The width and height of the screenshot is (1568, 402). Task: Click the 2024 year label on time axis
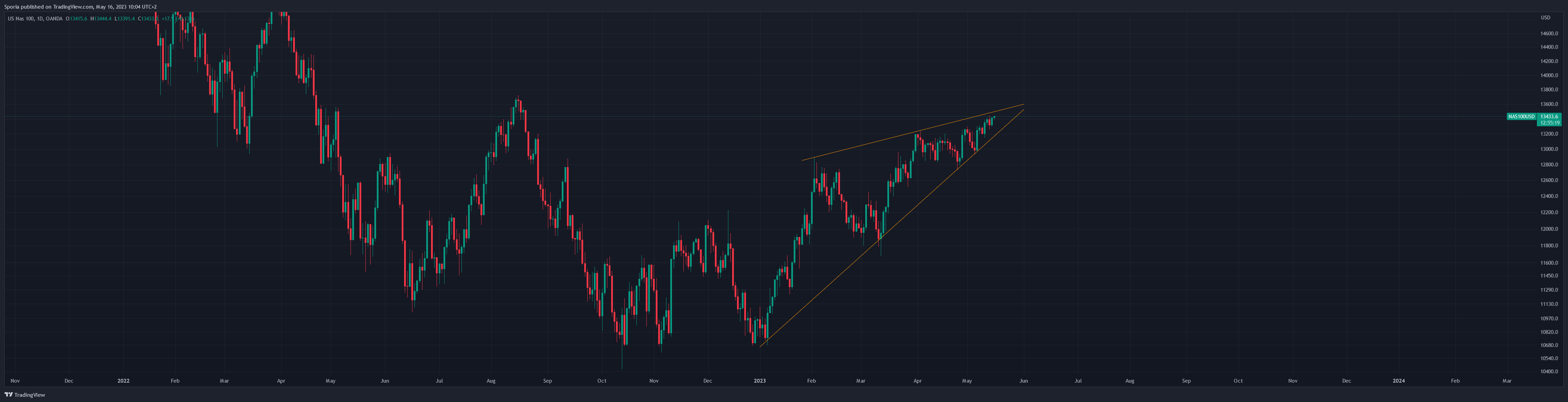click(x=1399, y=381)
